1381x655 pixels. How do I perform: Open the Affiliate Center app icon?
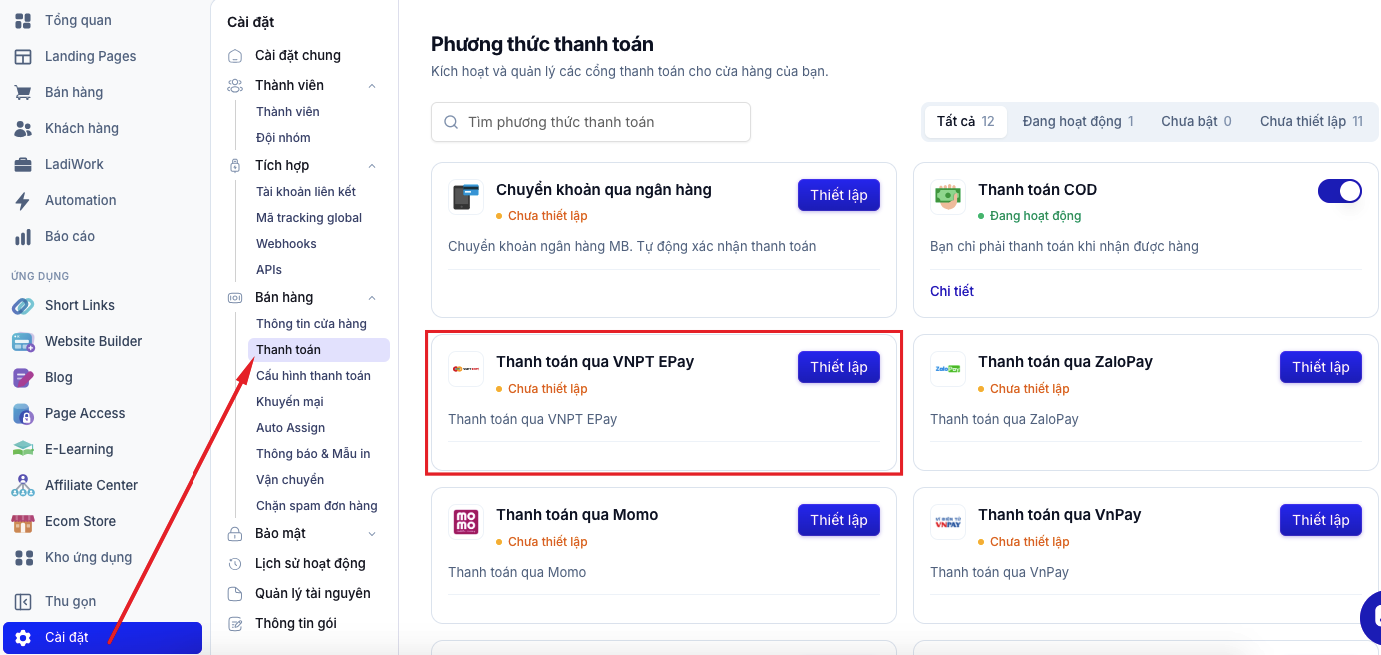pos(23,485)
